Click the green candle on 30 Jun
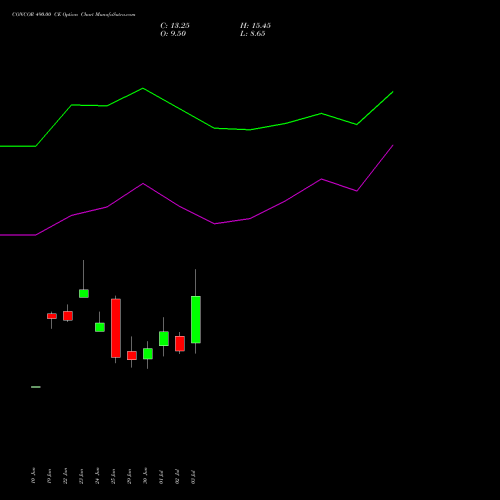This screenshot has width=500, height=500. pyautogui.click(x=148, y=354)
